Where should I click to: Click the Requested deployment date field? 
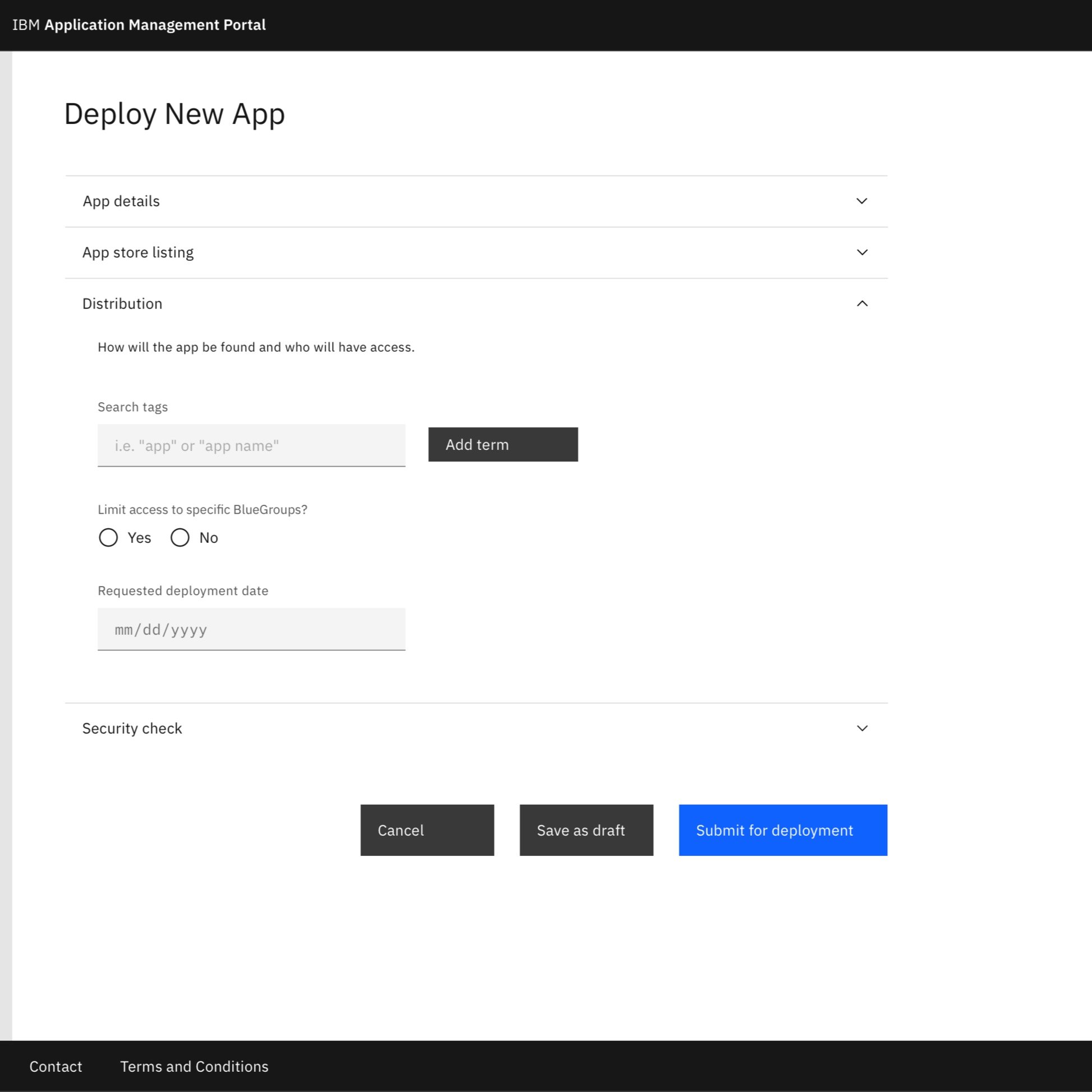coord(251,629)
